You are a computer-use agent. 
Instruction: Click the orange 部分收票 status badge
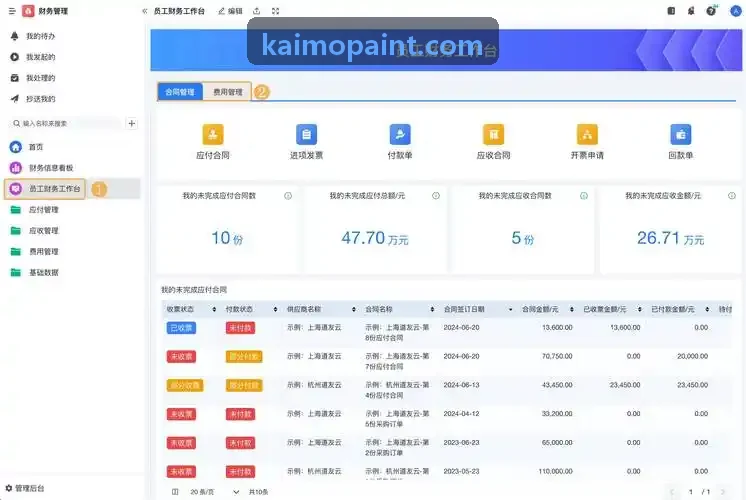[x=185, y=385]
